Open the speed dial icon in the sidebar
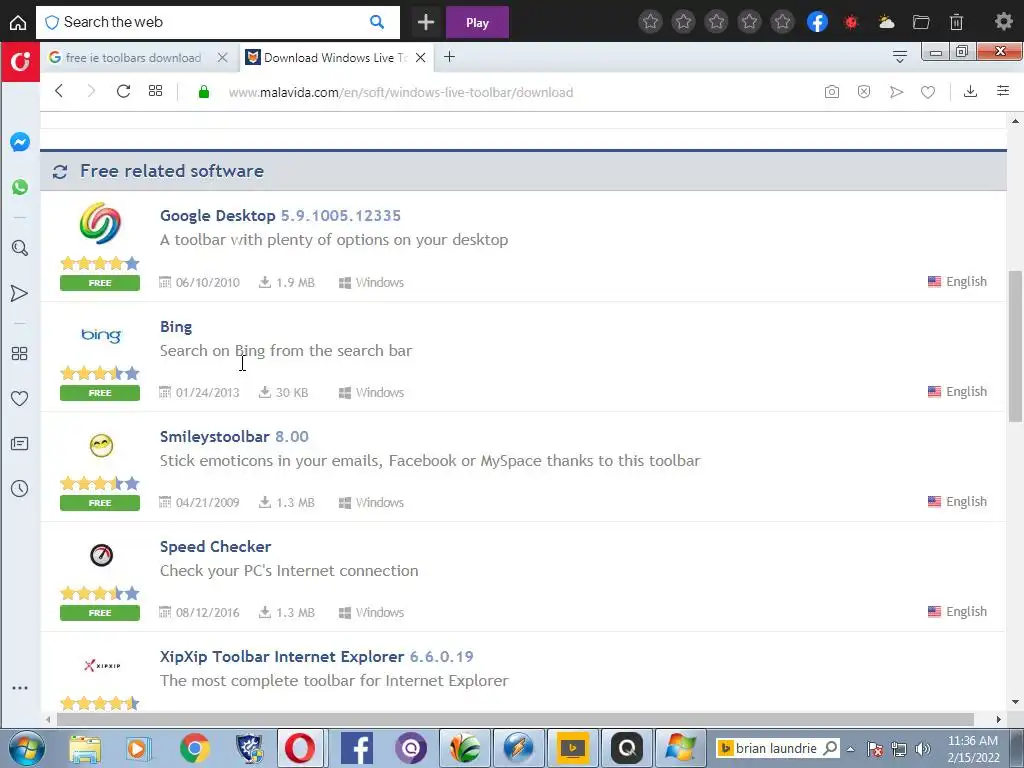The height and width of the screenshot is (768, 1024). 20,353
